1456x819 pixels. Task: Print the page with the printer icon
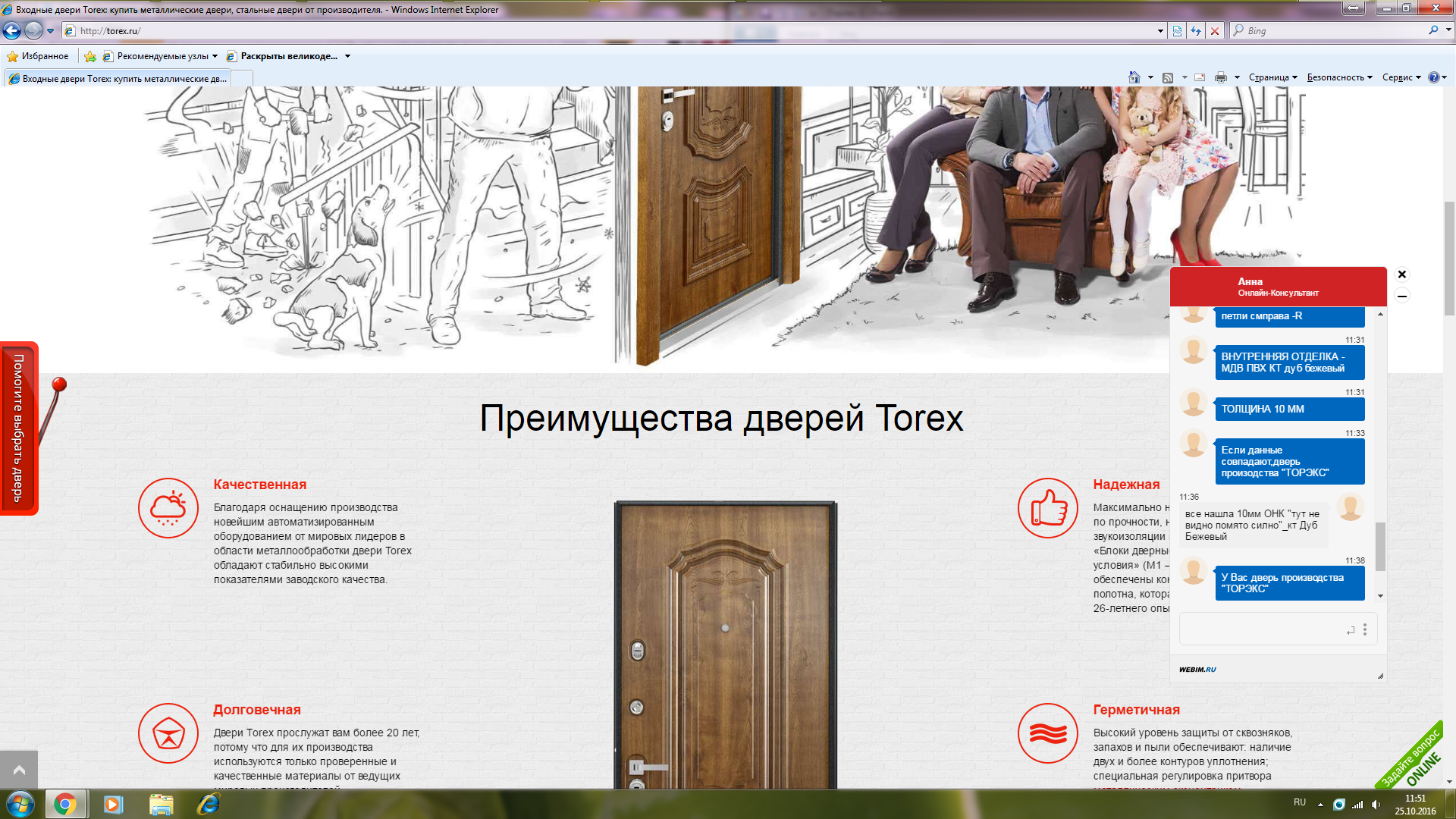(1221, 77)
